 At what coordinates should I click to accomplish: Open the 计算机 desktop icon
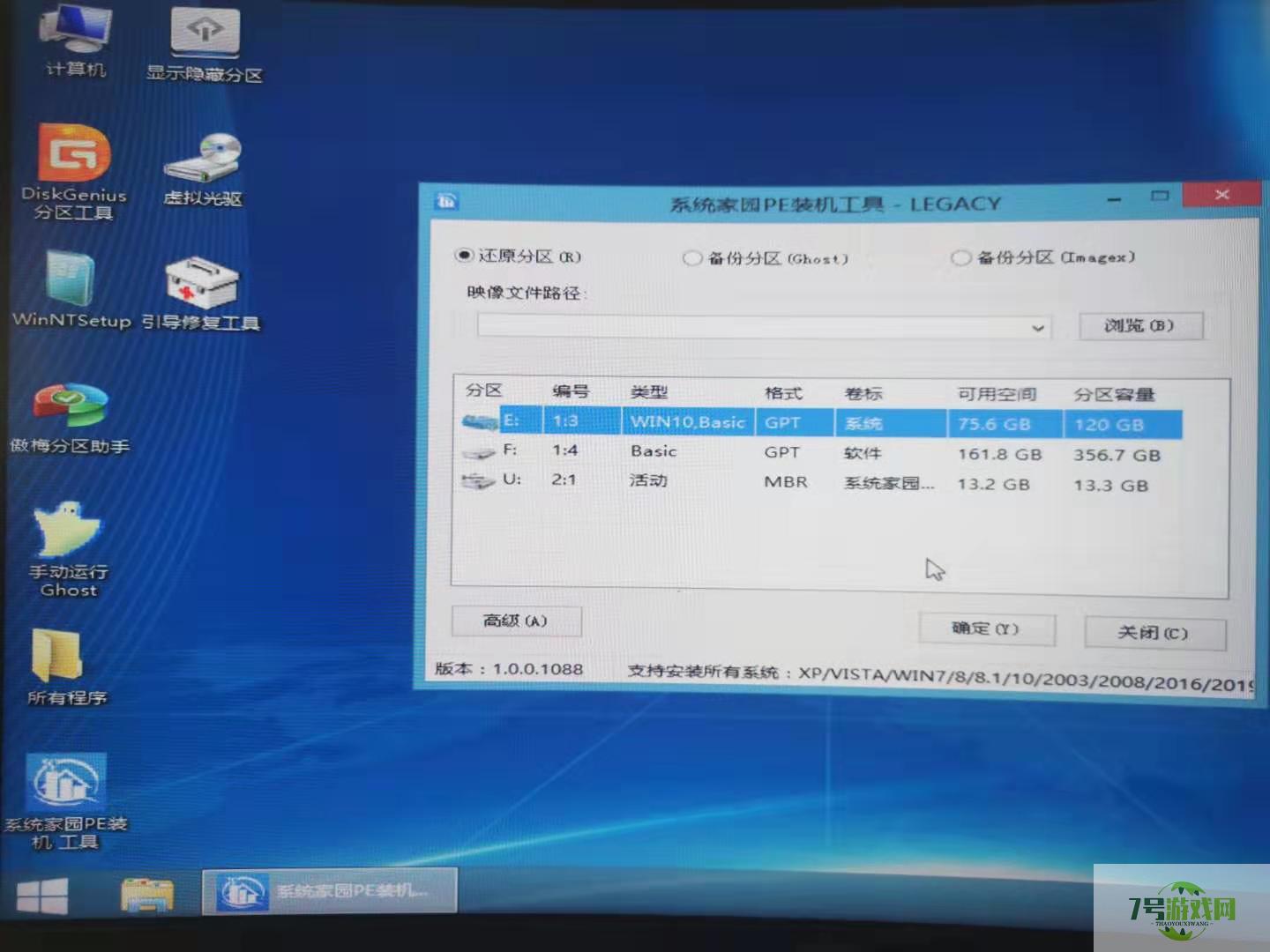tap(75, 40)
